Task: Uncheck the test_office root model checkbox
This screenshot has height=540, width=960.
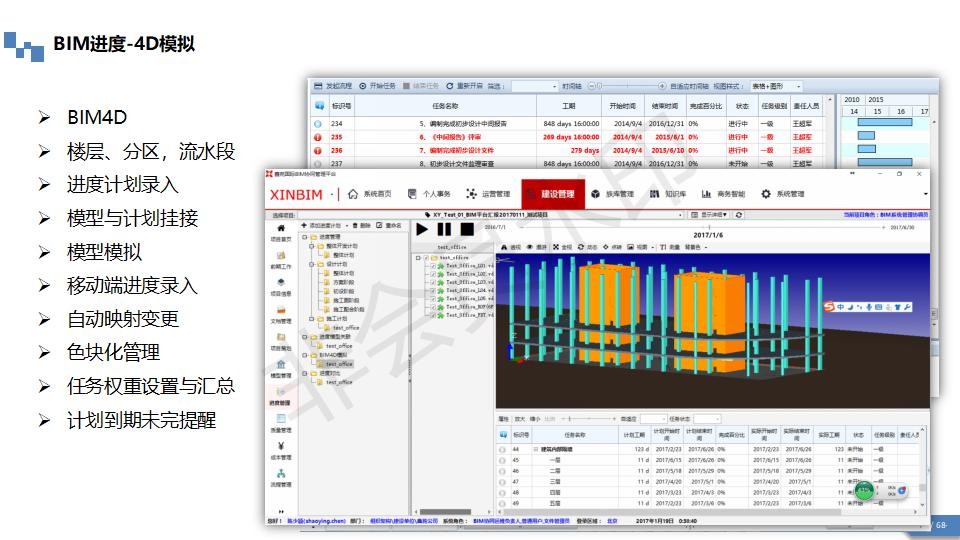Action: pyautogui.click(x=426, y=258)
